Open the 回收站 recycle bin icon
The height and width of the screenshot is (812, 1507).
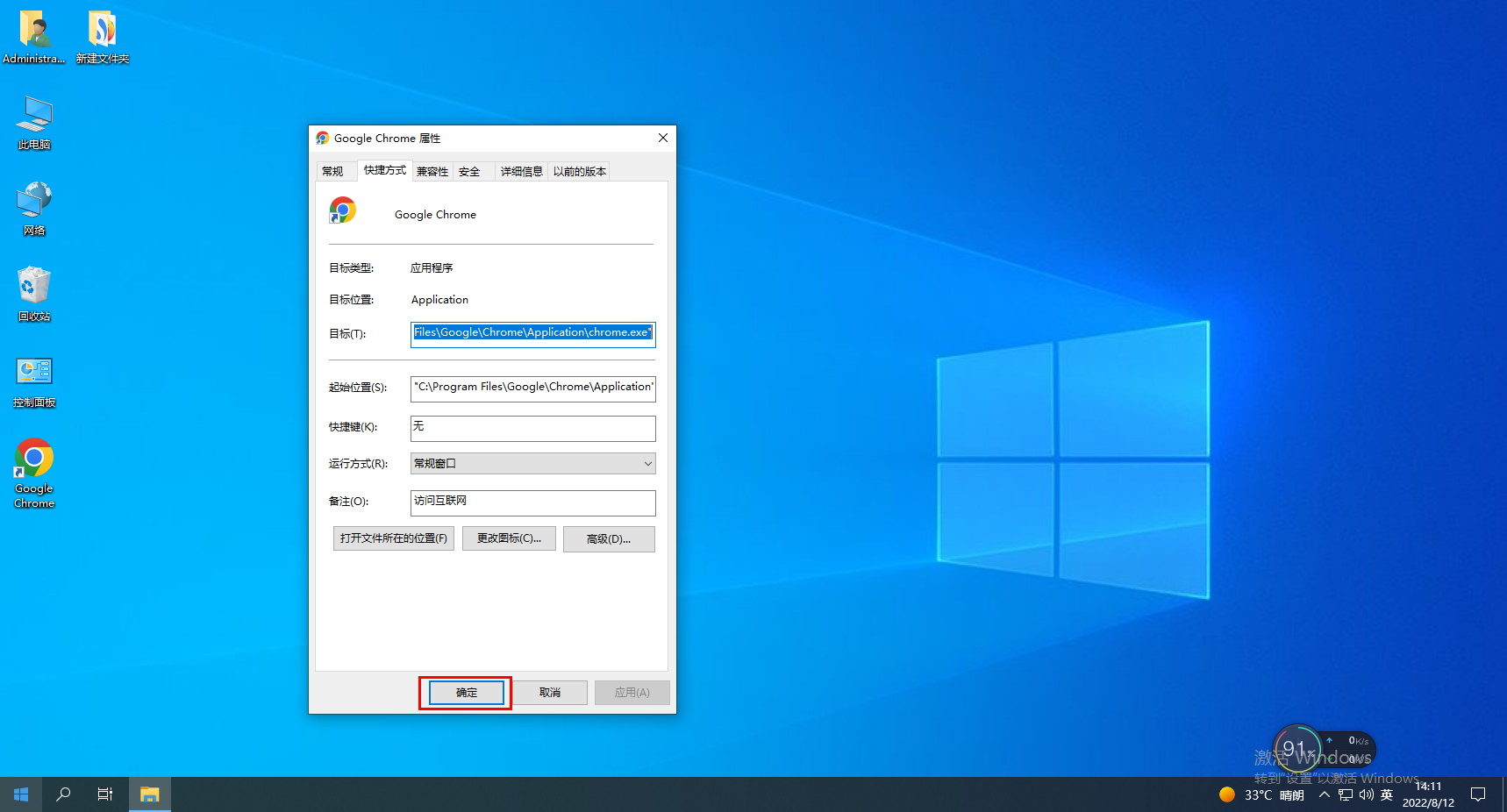[x=34, y=287]
